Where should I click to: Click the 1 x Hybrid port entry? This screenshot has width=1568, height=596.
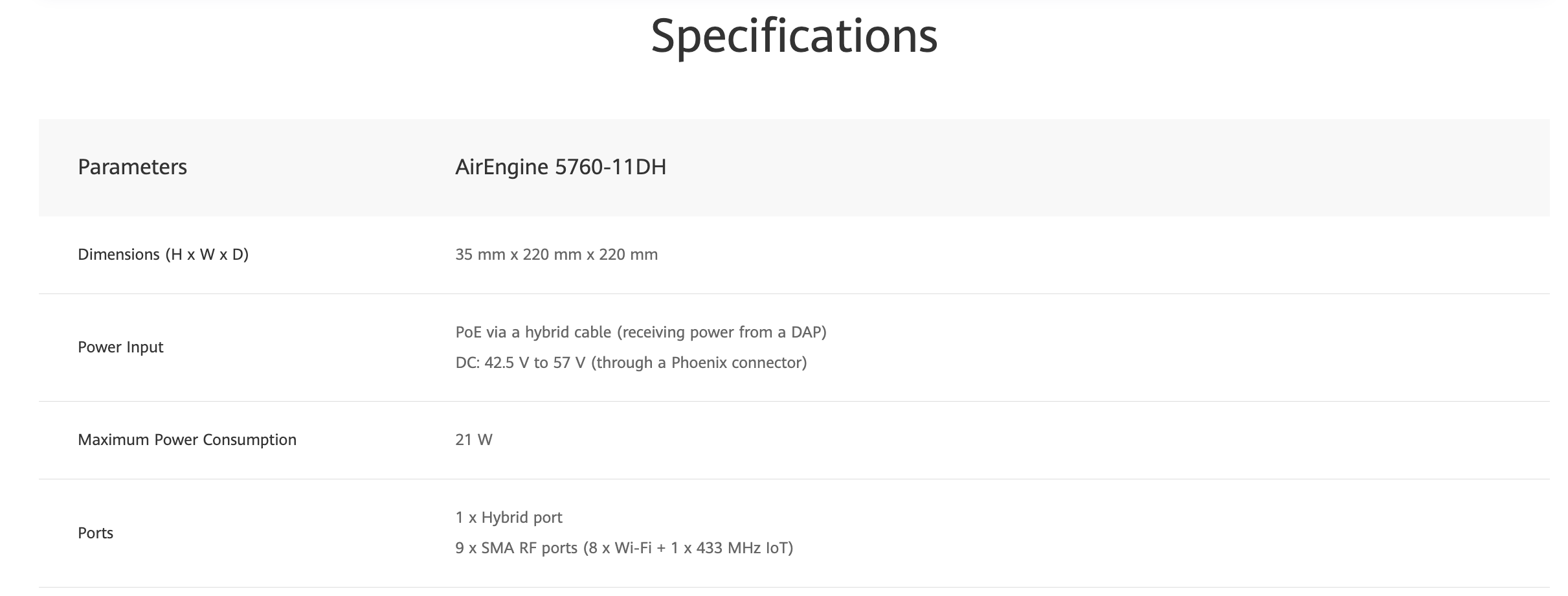[x=509, y=518]
